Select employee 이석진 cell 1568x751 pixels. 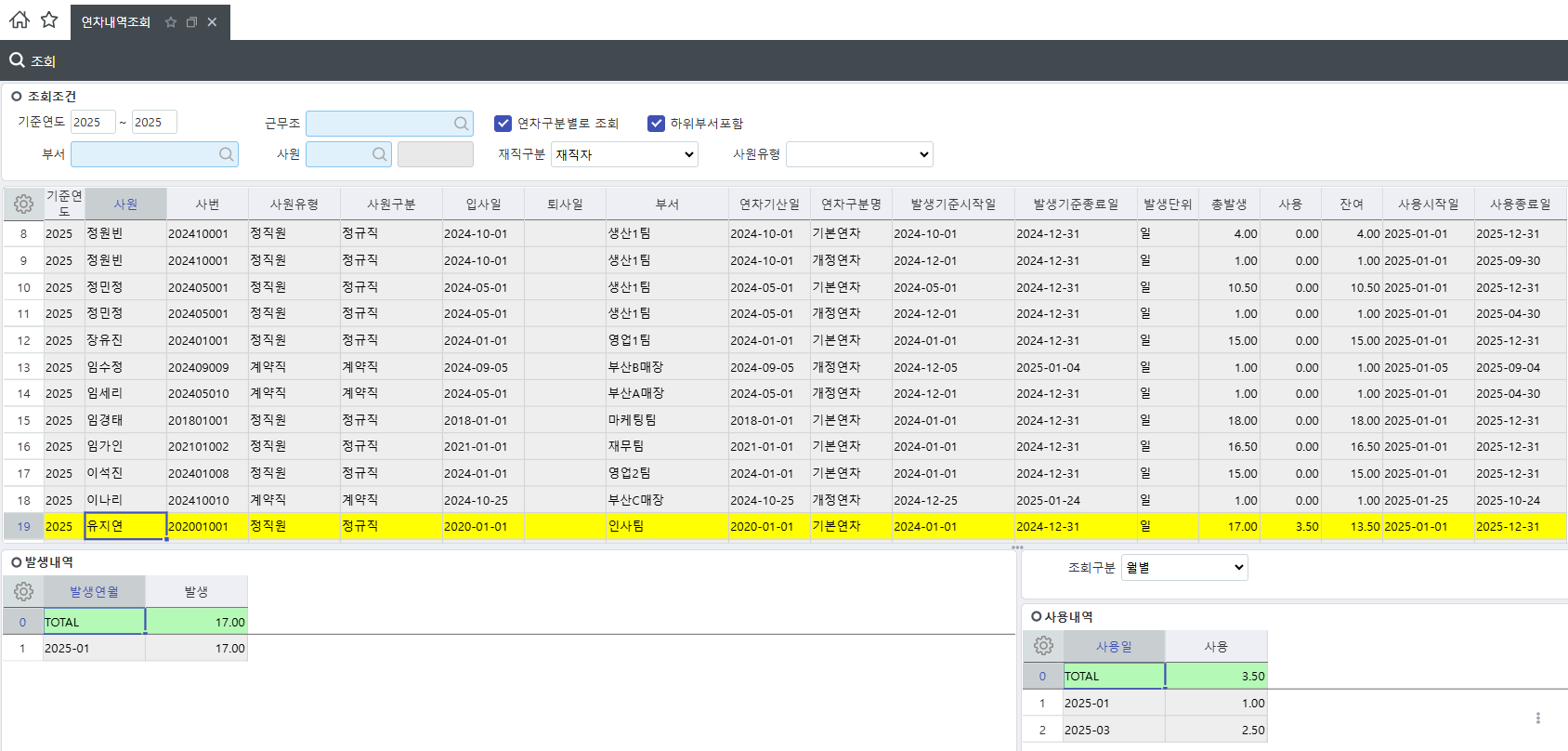[125, 473]
